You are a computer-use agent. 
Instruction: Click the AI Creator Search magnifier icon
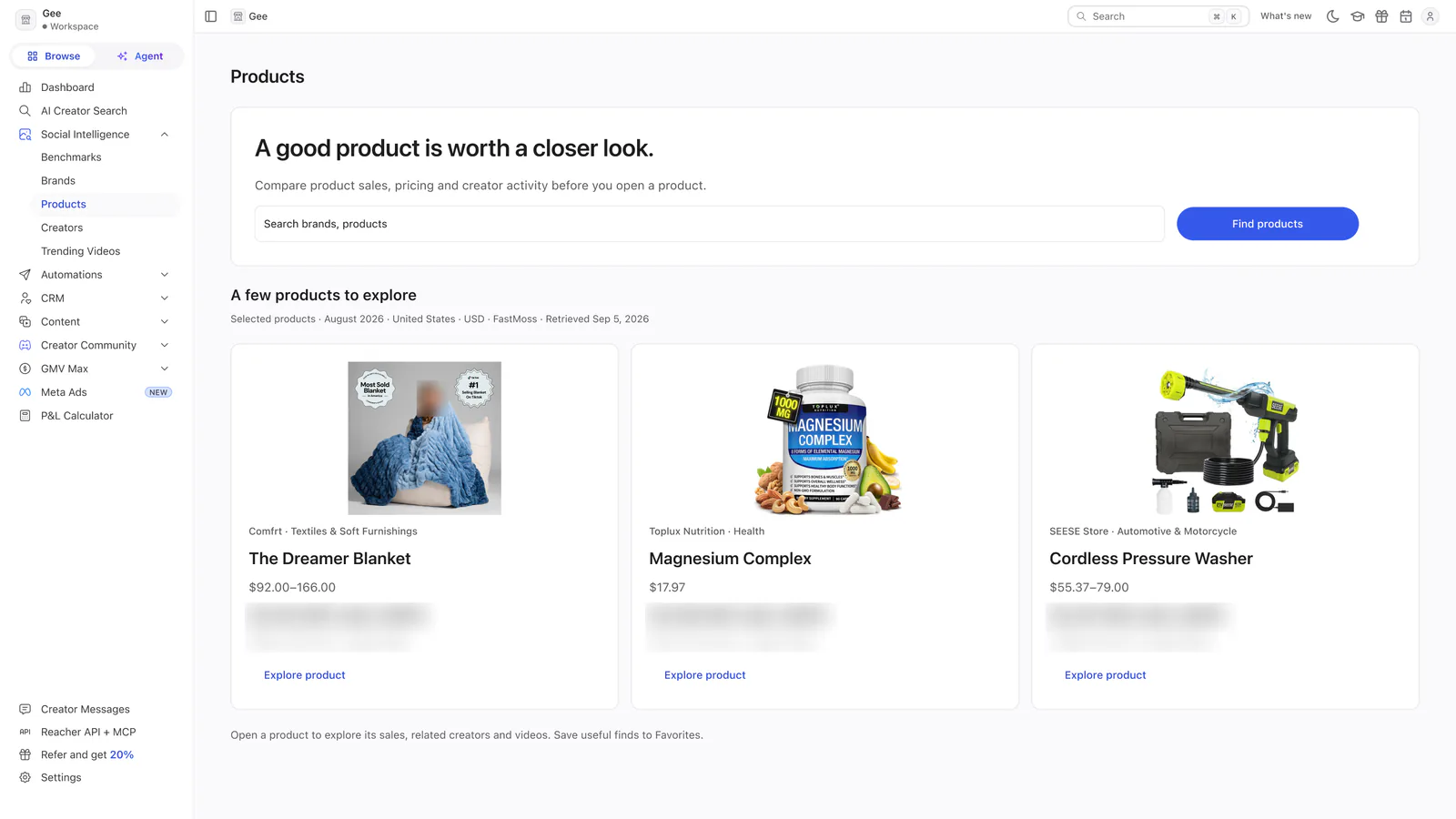point(25,111)
